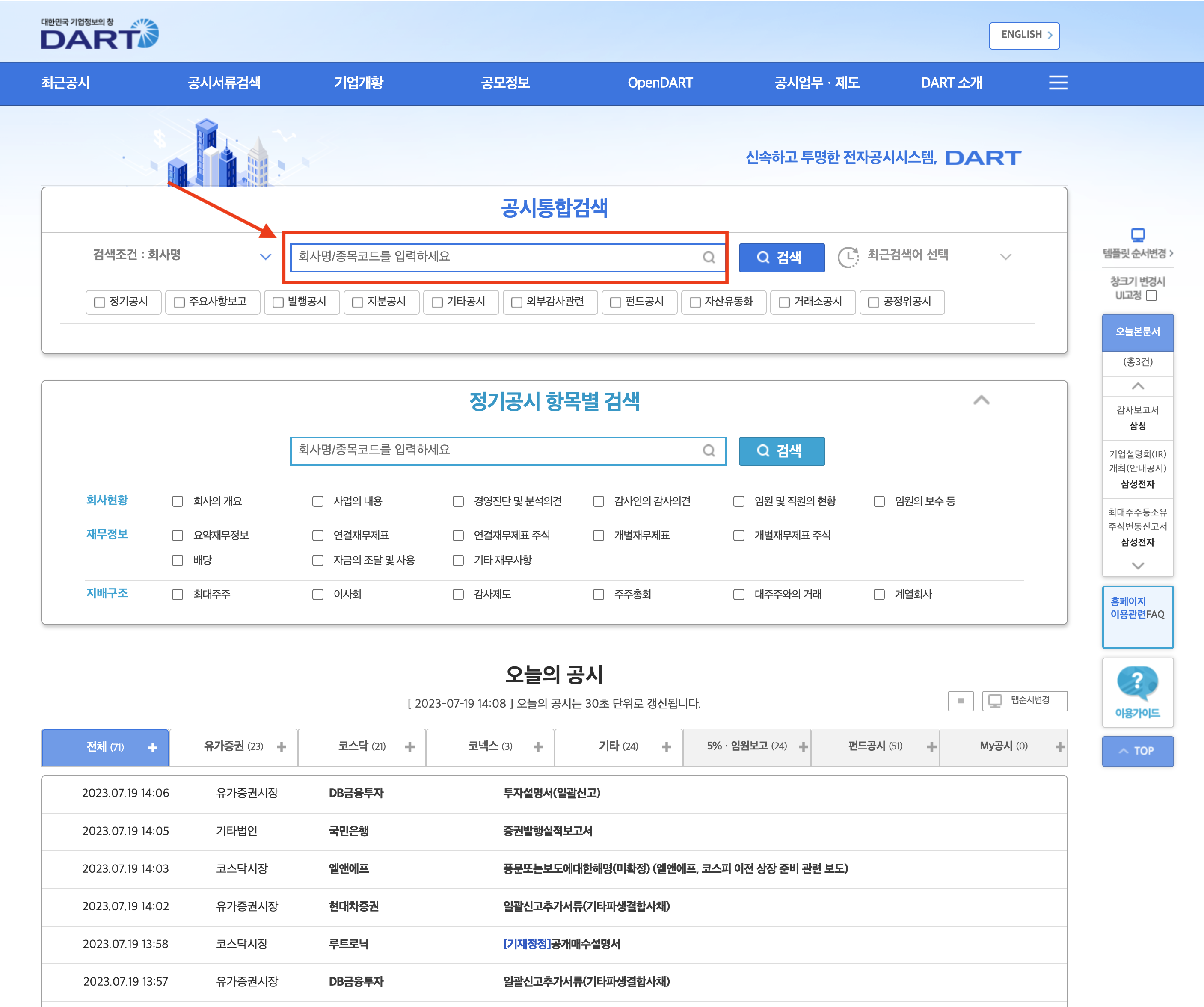
Task: Click the magnifier icon inside the 공시통합검색 input
Action: pos(709,258)
